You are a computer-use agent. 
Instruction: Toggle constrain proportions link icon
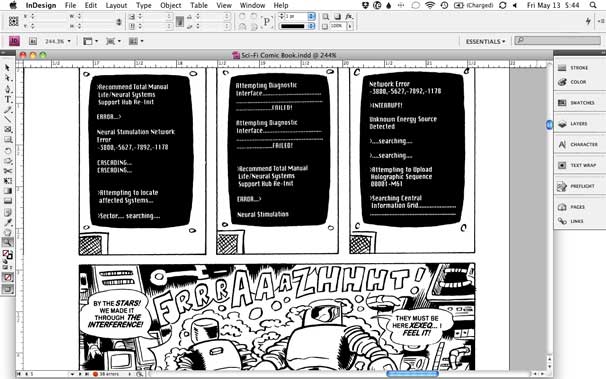pyautogui.click(x=119, y=22)
